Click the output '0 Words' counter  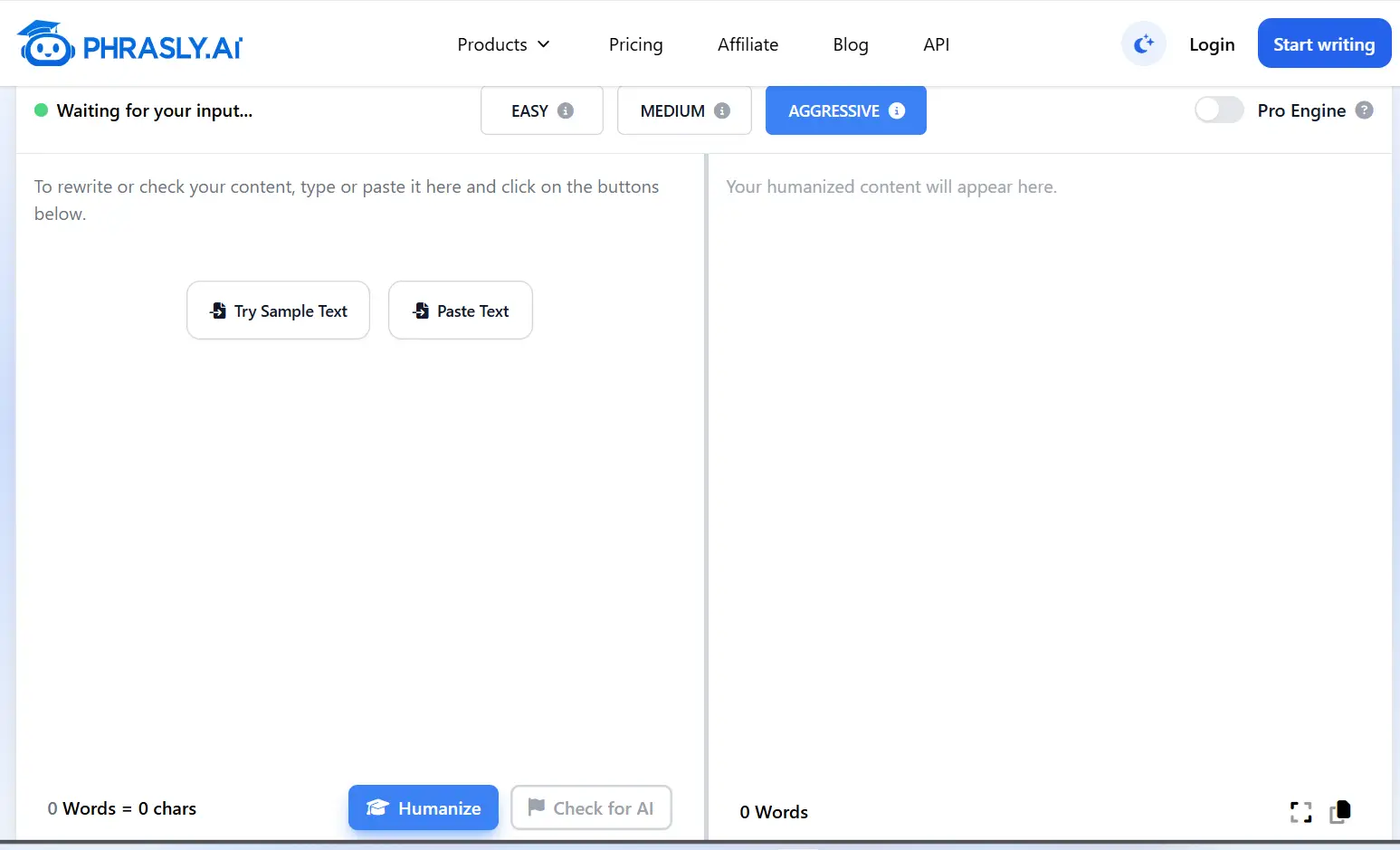coord(774,812)
